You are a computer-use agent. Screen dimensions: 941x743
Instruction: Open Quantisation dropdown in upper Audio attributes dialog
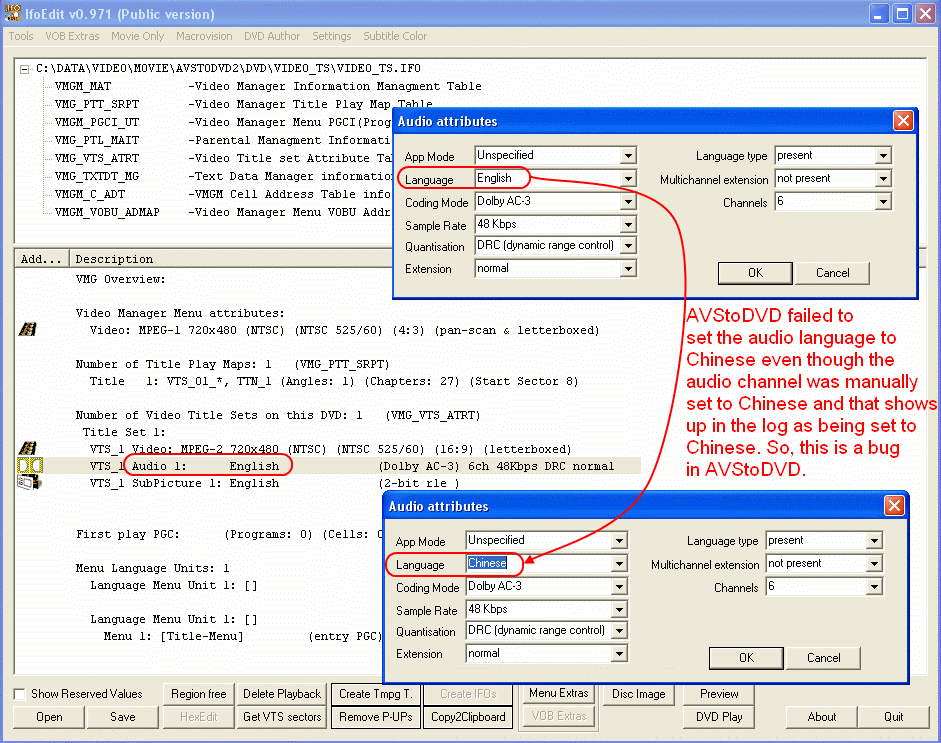click(x=628, y=245)
